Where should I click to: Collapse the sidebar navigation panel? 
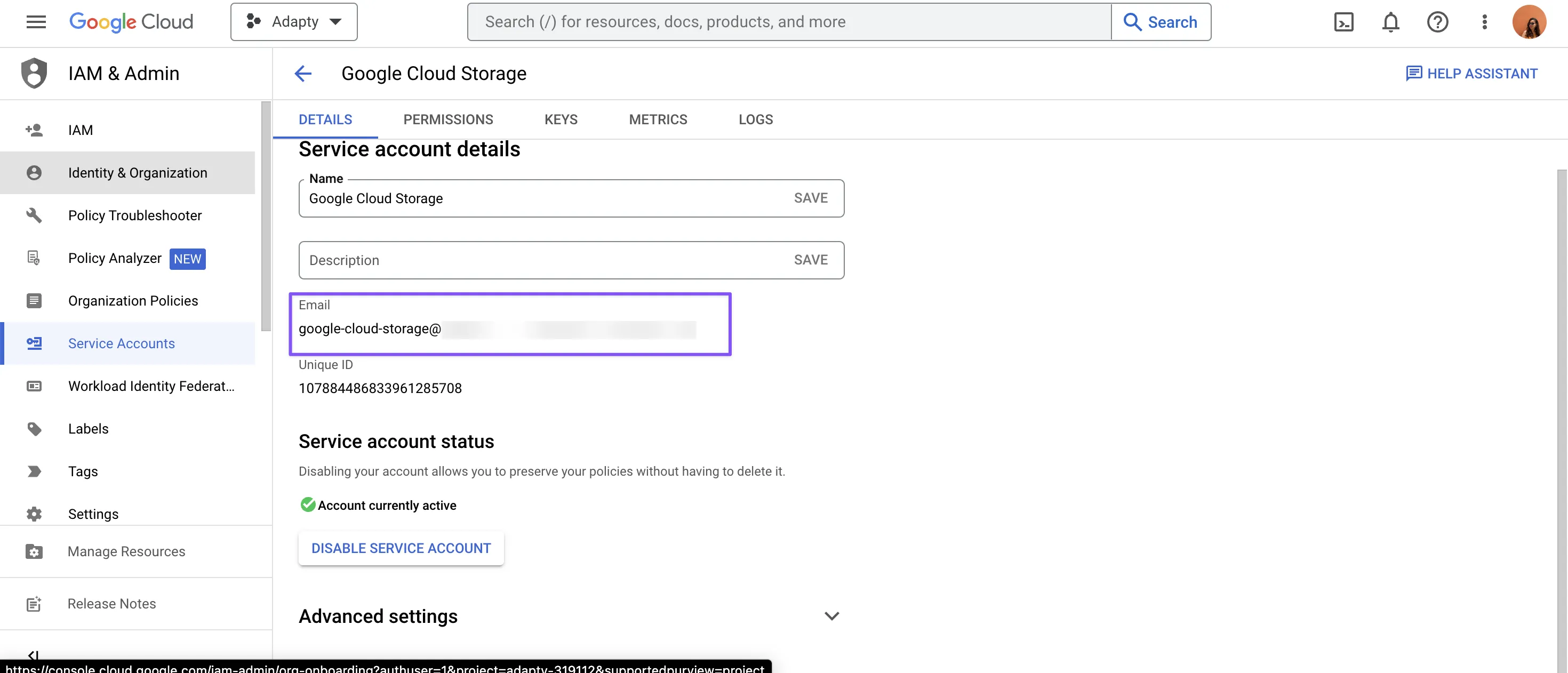[x=33, y=654]
